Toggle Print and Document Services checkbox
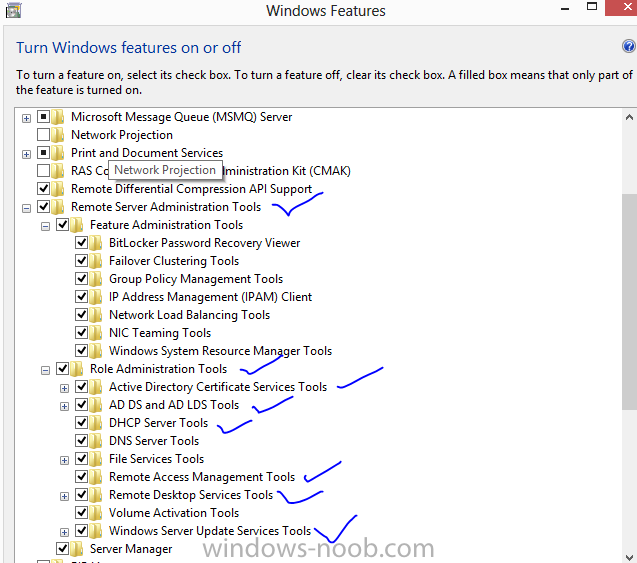This screenshot has height=563, width=637. pyautogui.click(x=43, y=152)
